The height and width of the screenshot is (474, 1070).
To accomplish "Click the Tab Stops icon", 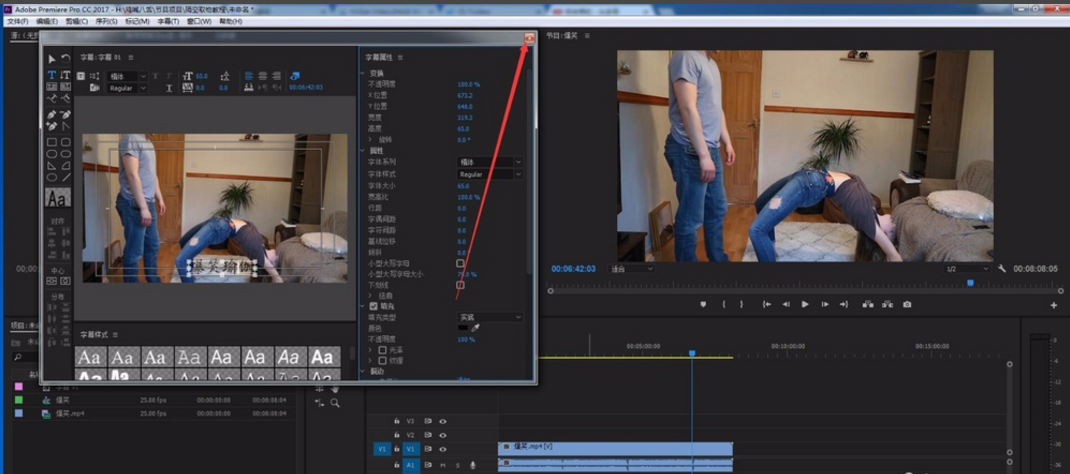I will pos(249,88).
